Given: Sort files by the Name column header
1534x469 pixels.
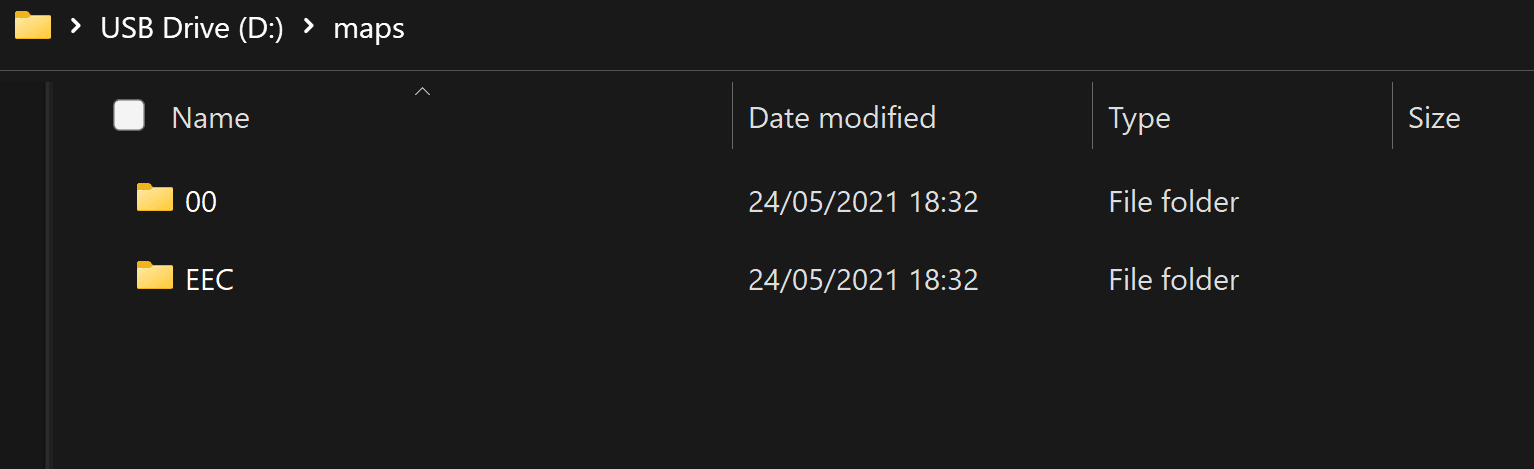Looking at the screenshot, I should tap(211, 118).
